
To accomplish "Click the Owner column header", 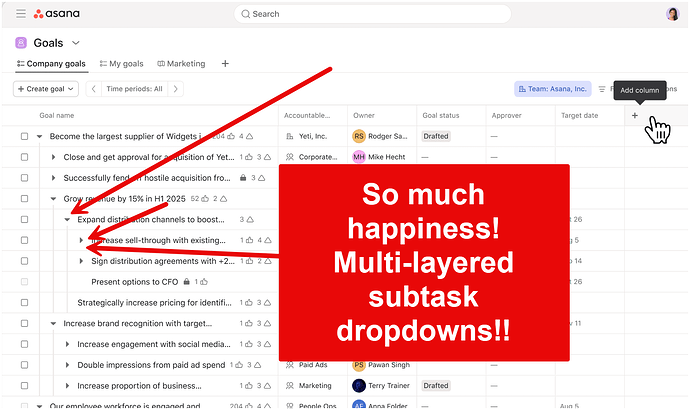I will (364, 115).
